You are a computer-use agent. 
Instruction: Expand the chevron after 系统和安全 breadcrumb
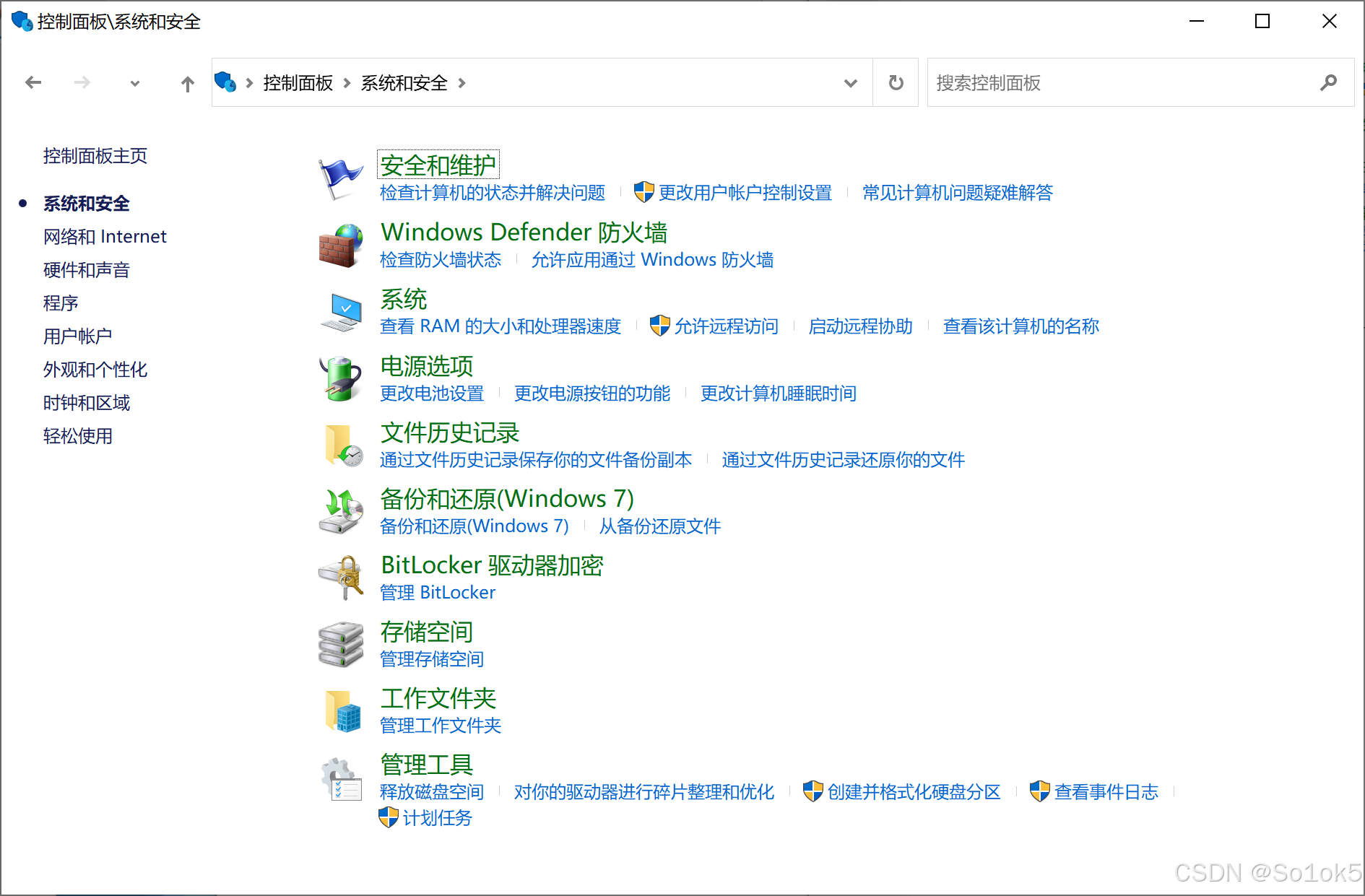461,83
